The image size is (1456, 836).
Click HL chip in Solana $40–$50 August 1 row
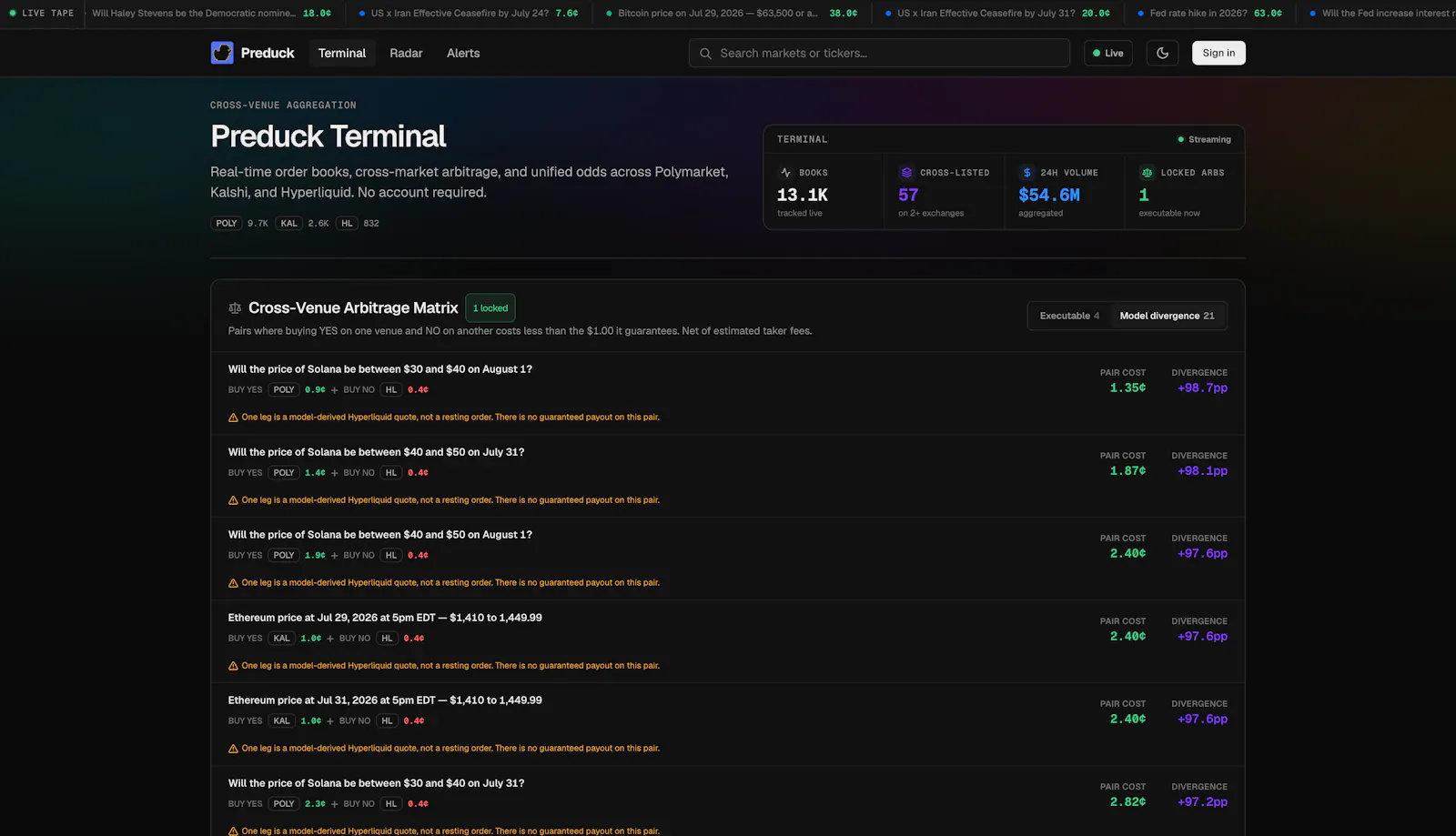pos(391,556)
